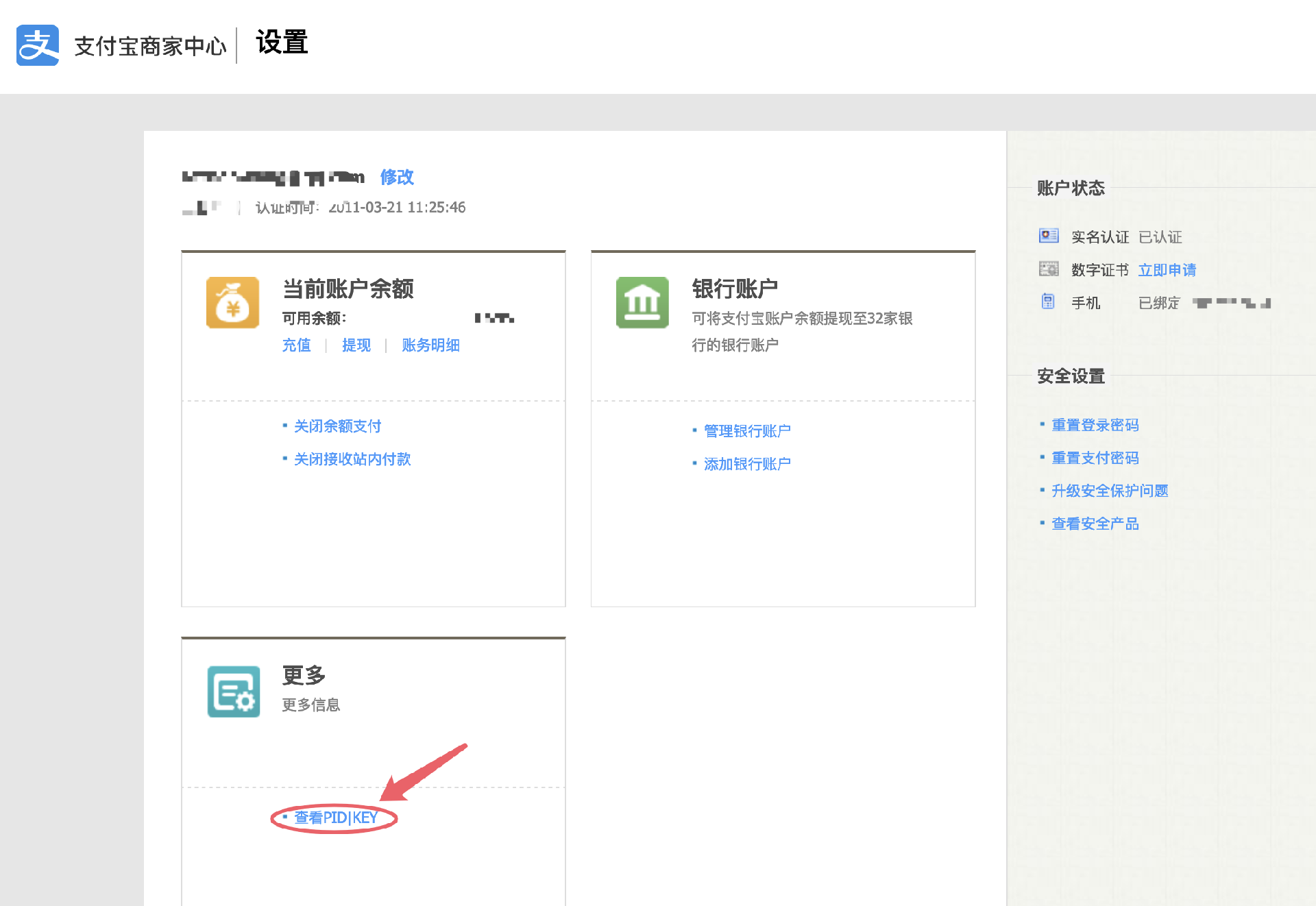Image resolution: width=1316 pixels, height=906 pixels.
Task: Click the 已认证 status text
Action: click(x=1160, y=237)
